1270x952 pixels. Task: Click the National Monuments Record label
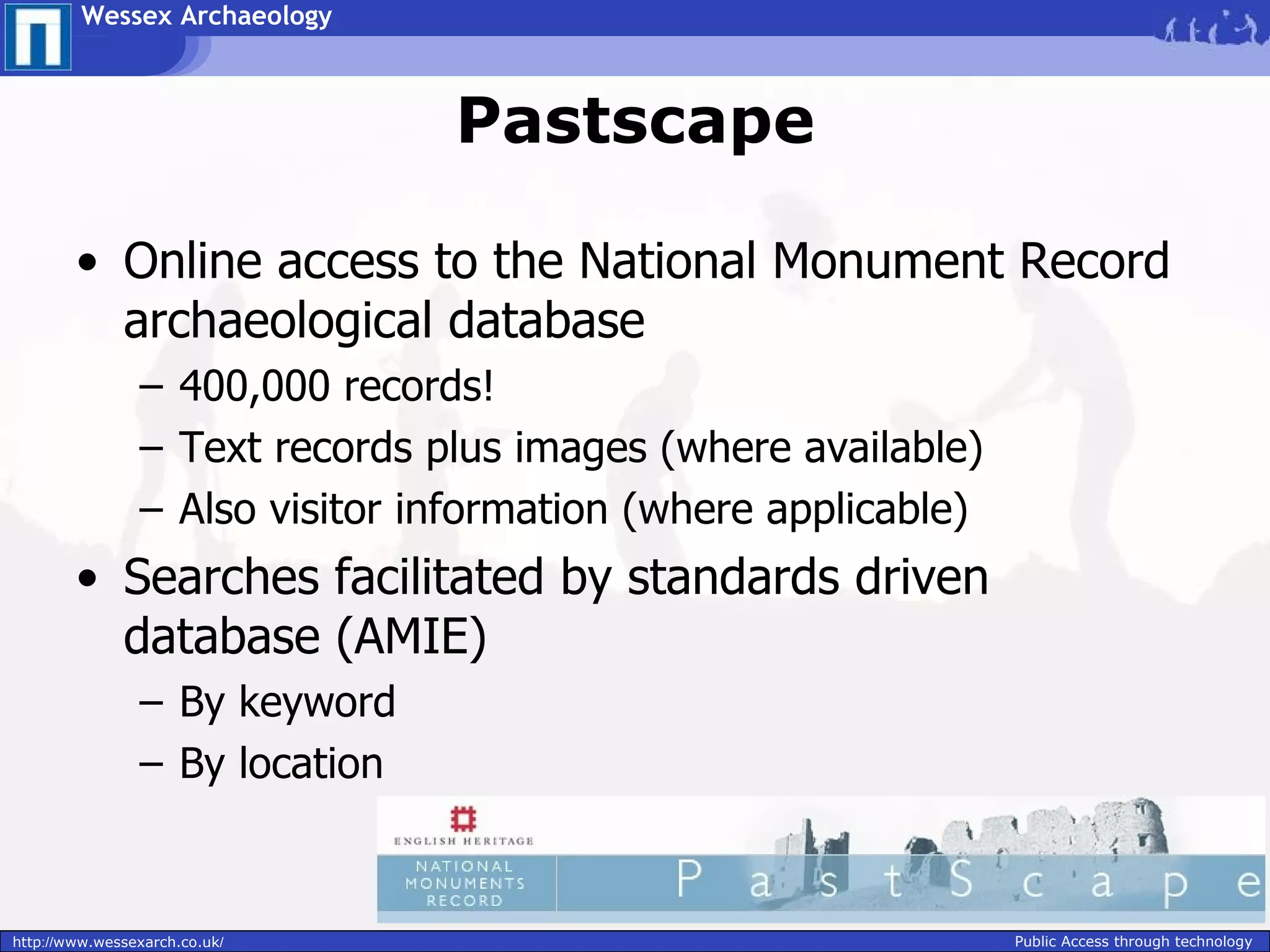pyautogui.click(x=465, y=883)
